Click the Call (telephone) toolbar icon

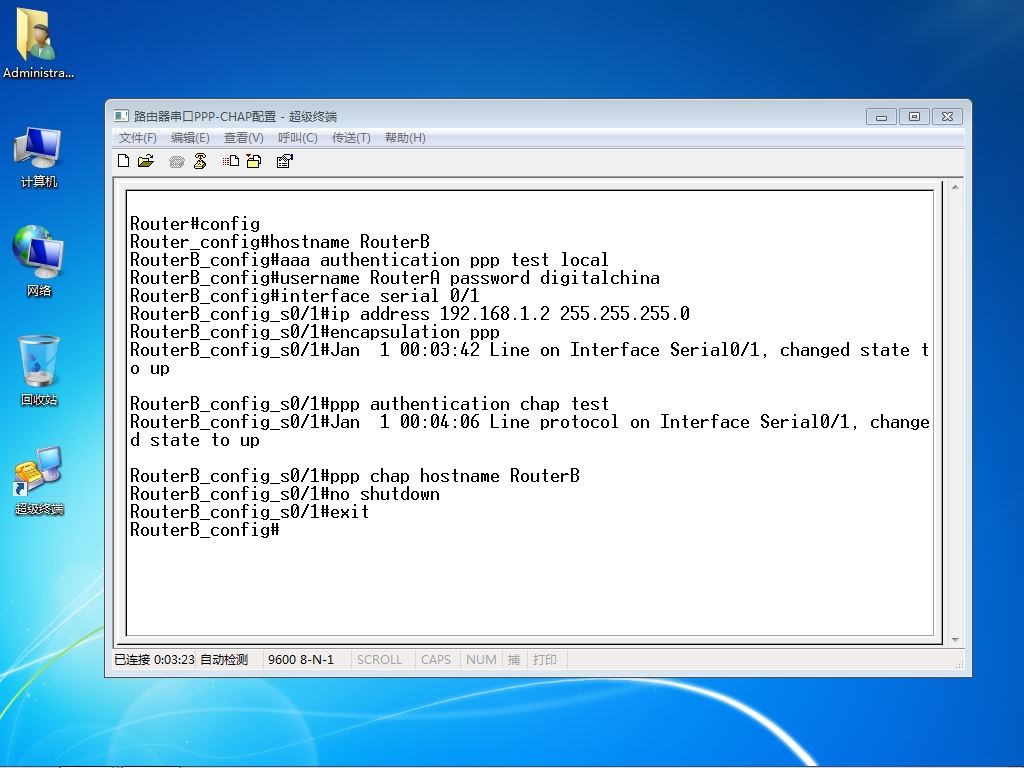point(176,161)
